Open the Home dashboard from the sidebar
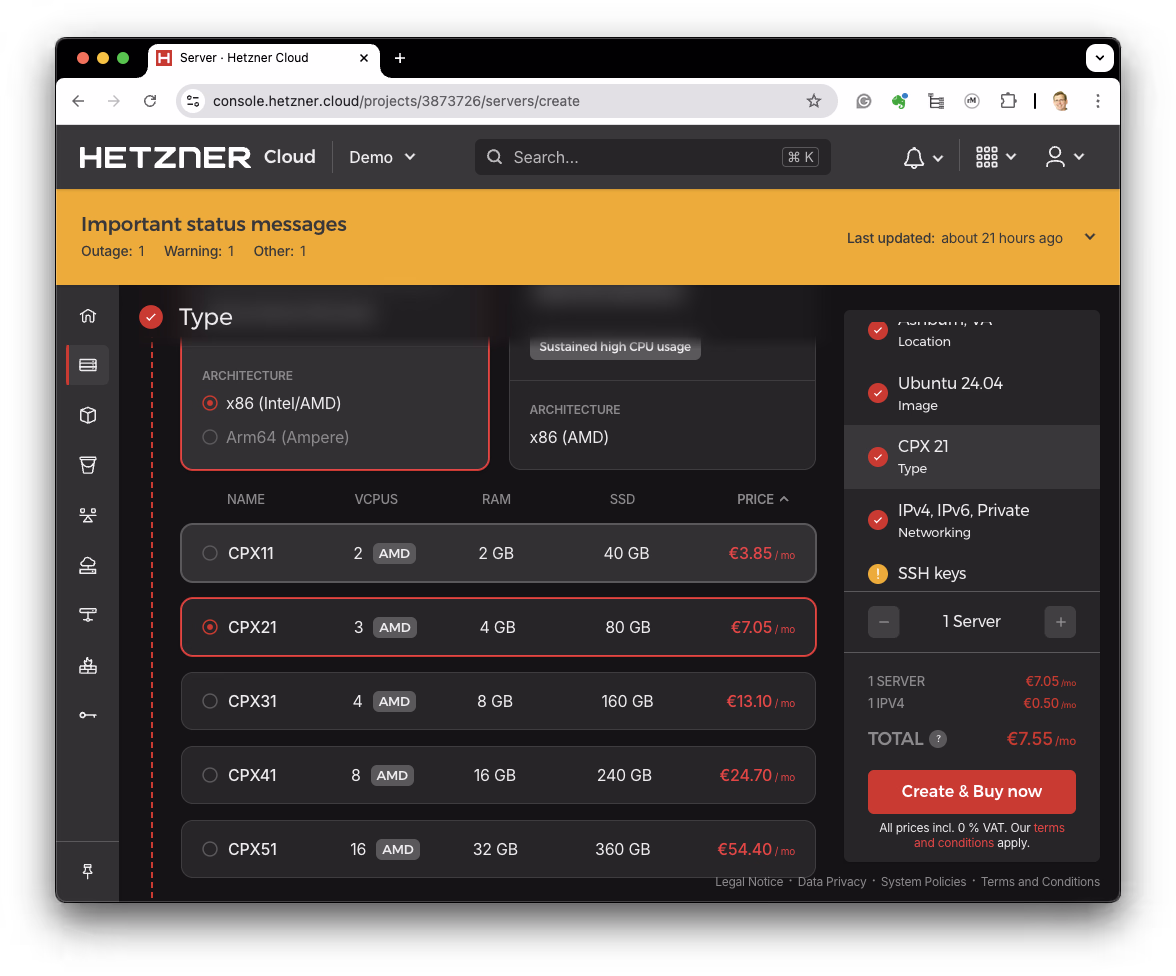The height and width of the screenshot is (976, 1176). point(88,315)
